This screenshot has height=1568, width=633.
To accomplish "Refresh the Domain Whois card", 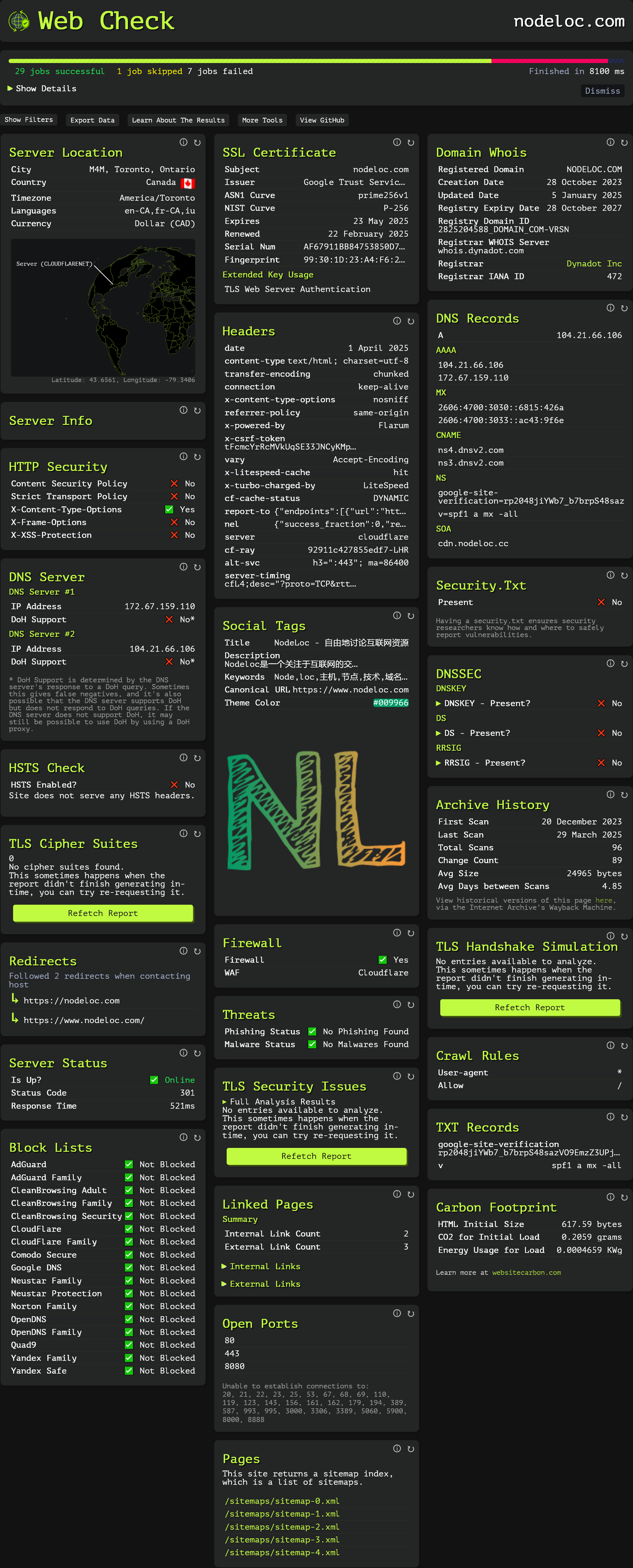I will click(x=624, y=142).
